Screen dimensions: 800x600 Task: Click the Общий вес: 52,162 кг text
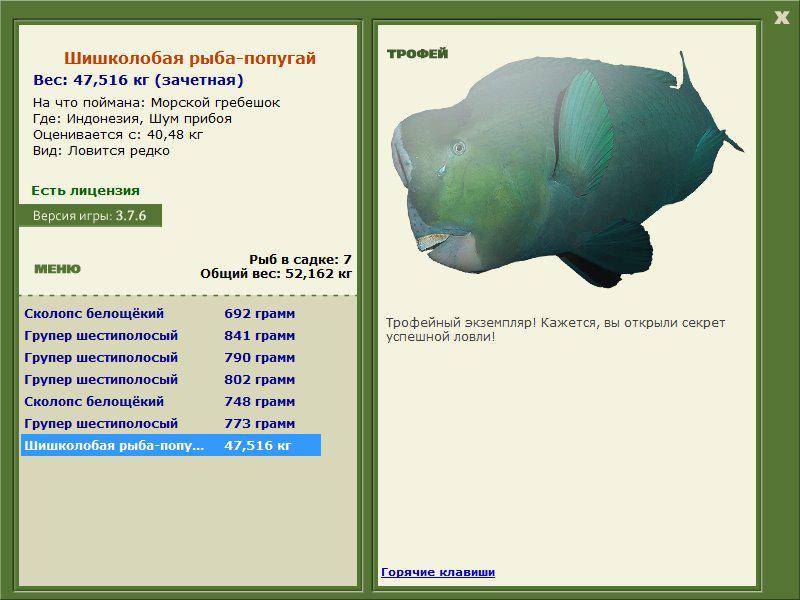276,273
